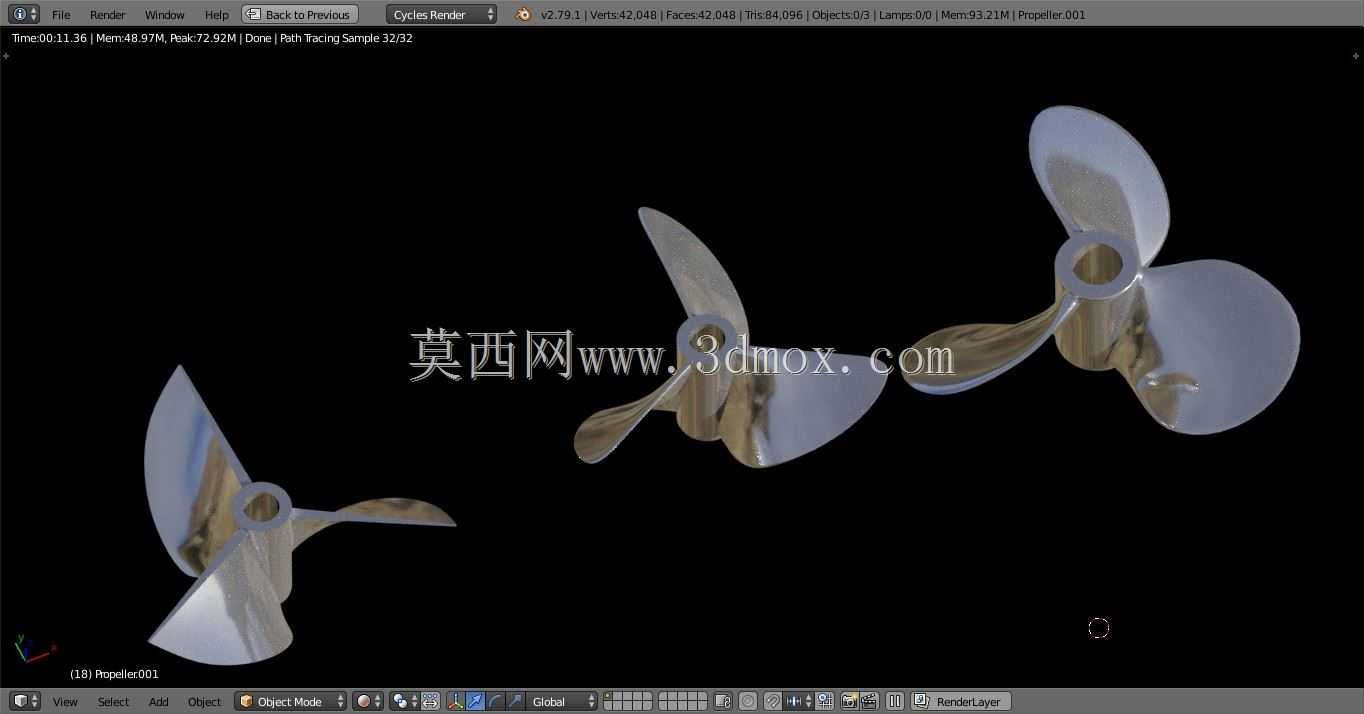The image size is (1364, 714).
Task: Select the rotate manipulator arc icon
Action: pyautogui.click(x=496, y=702)
